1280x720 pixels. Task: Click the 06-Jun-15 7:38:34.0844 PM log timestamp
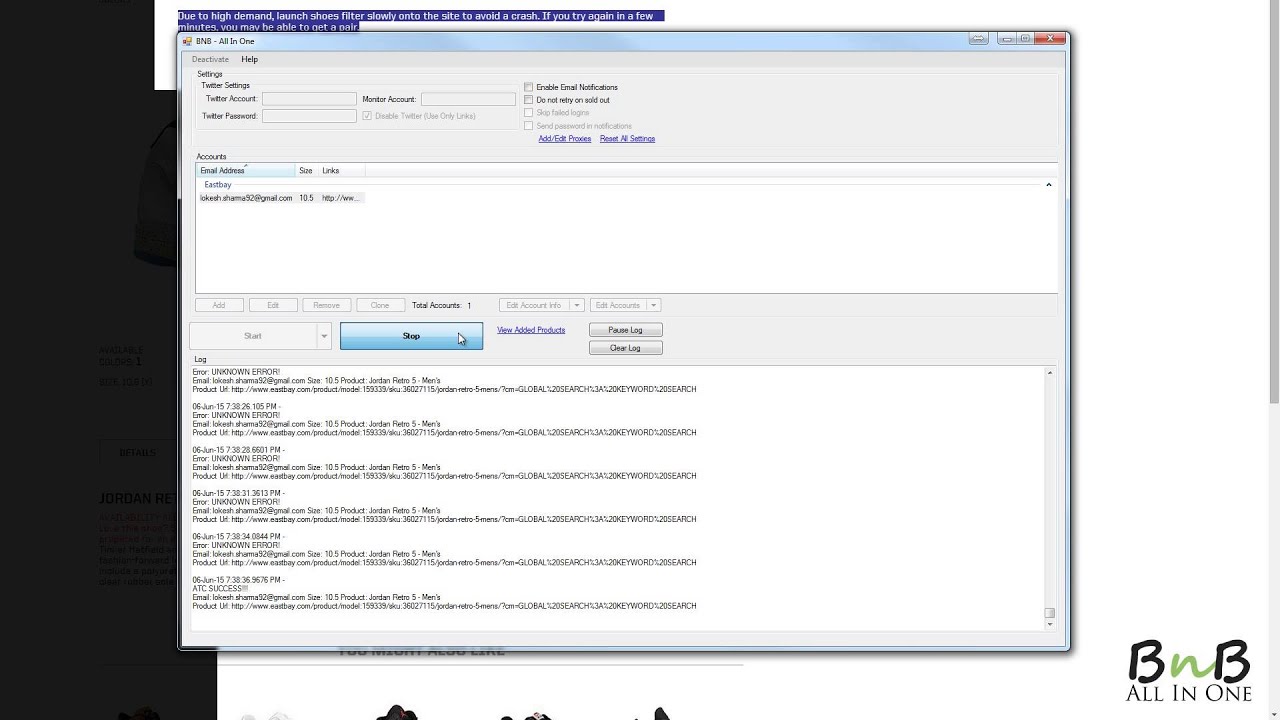[x=238, y=537]
